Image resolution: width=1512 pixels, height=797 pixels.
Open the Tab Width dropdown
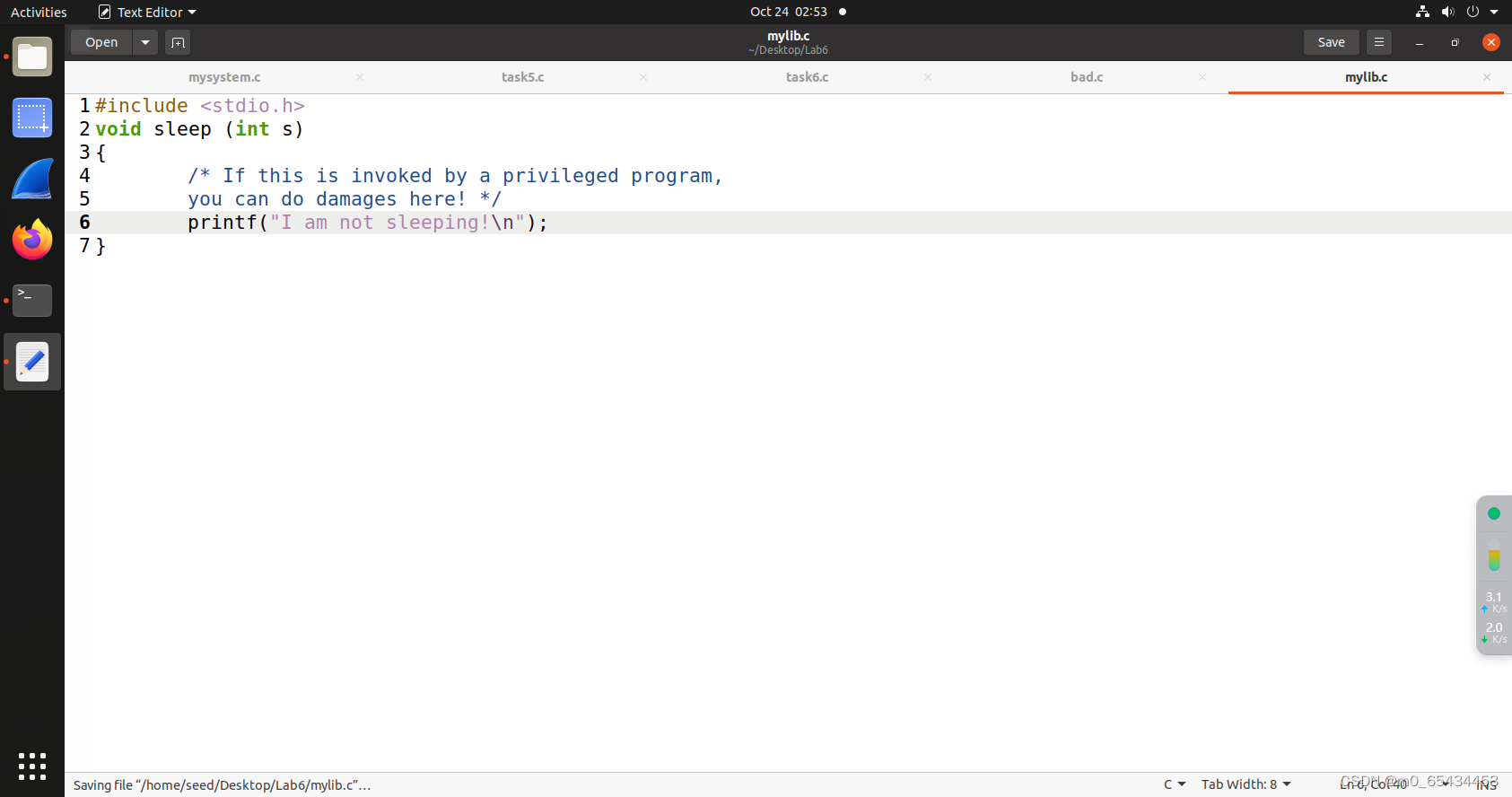tap(1246, 784)
